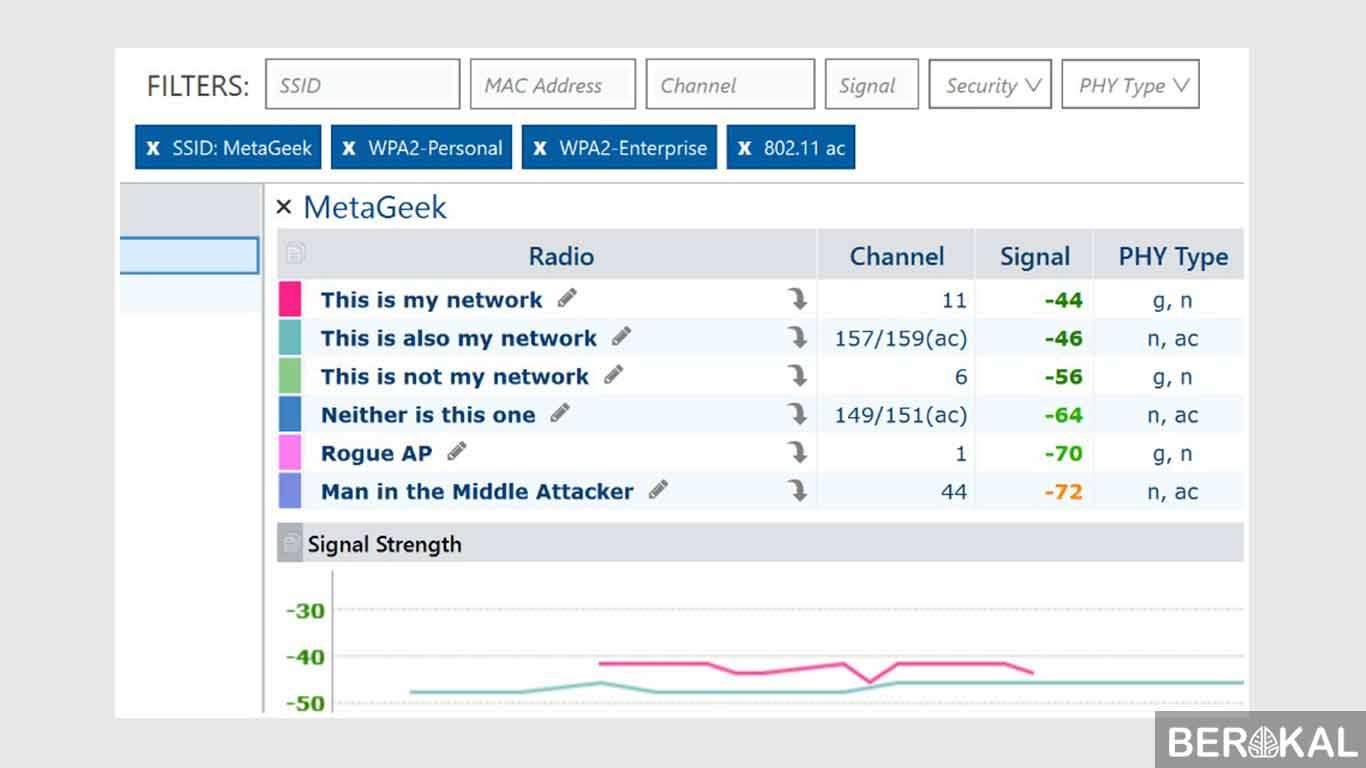Click the magenta swatch for Rogue AP
This screenshot has width=1366, height=768.
[x=289, y=452]
